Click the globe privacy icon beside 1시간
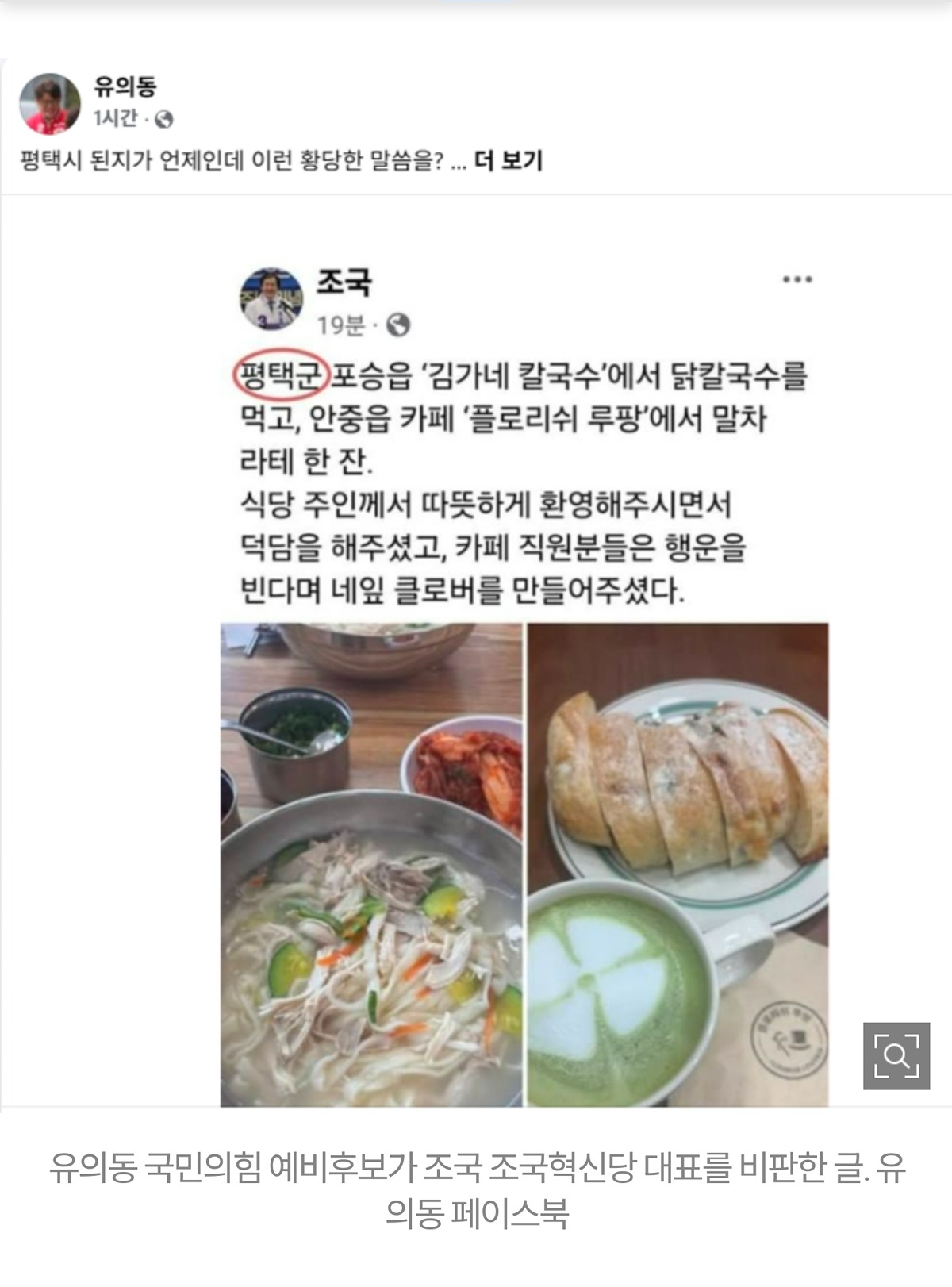This screenshot has height=1287, width=952. tap(164, 120)
